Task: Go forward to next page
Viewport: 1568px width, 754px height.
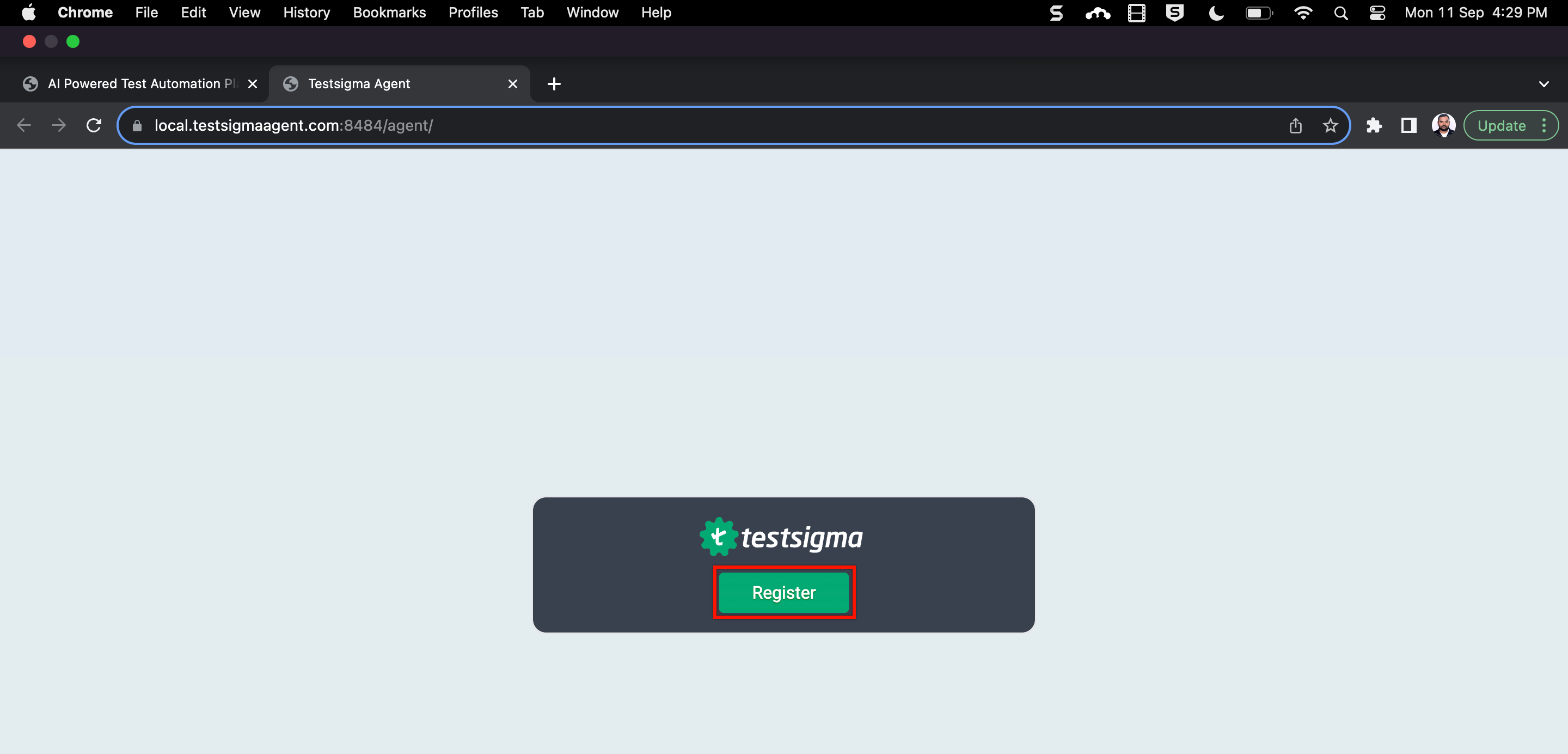Action: pos(58,125)
